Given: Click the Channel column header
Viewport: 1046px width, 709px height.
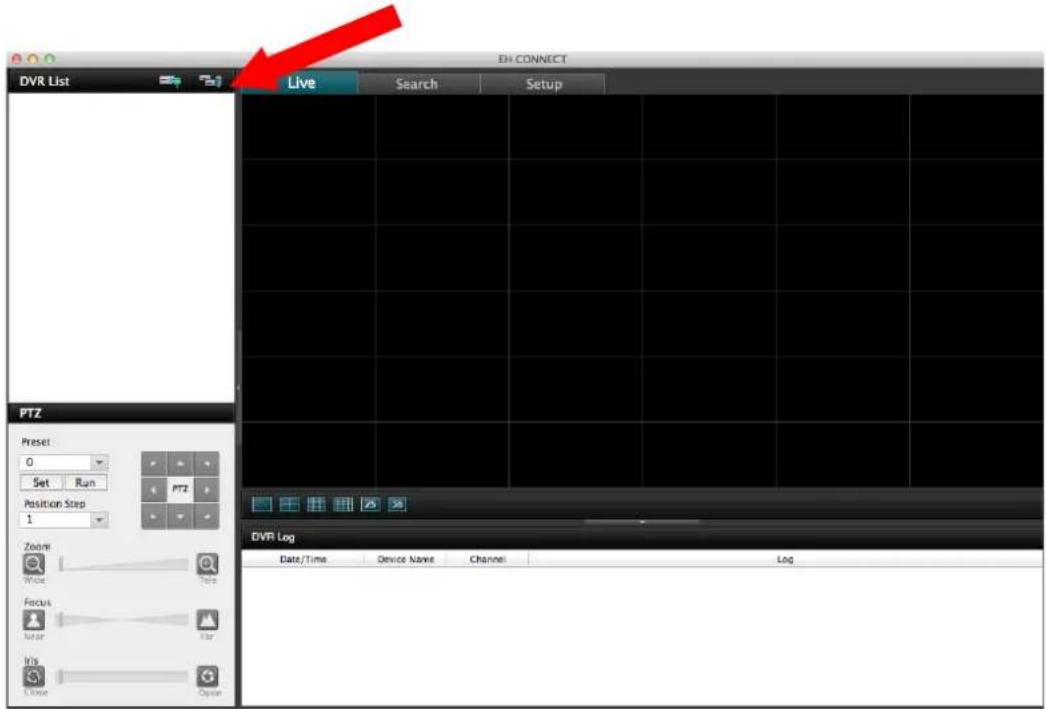Looking at the screenshot, I should tap(487, 559).
